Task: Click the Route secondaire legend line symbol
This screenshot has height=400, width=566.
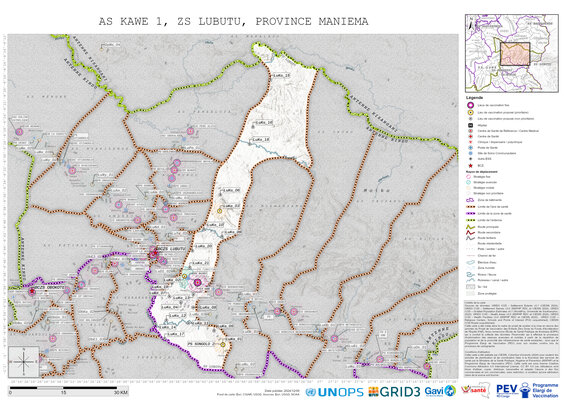Action: pos(470,233)
